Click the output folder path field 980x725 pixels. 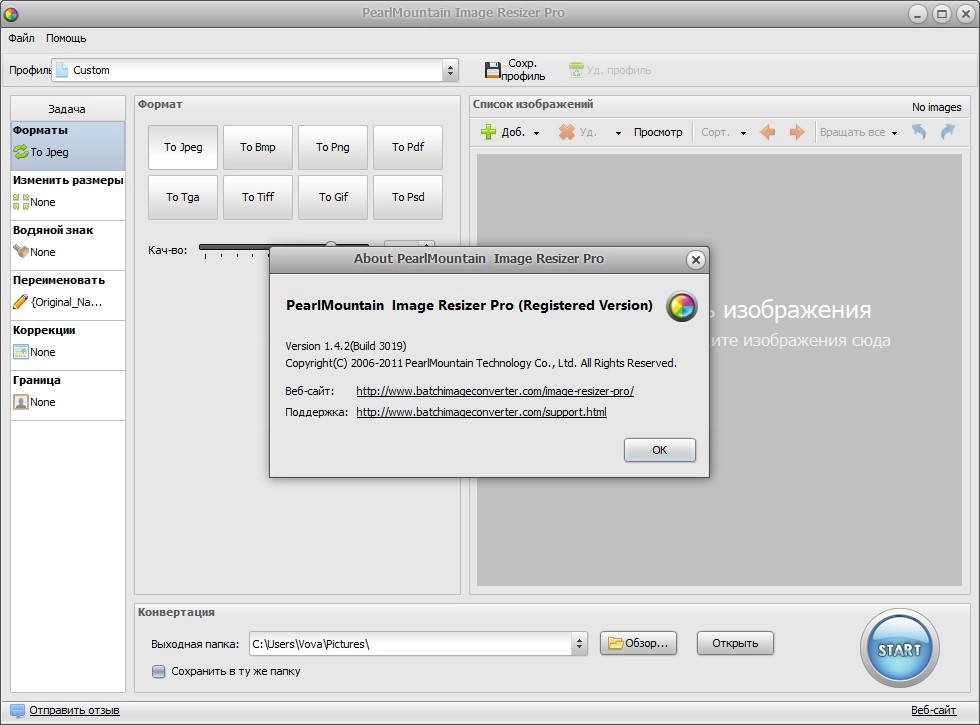click(410, 644)
